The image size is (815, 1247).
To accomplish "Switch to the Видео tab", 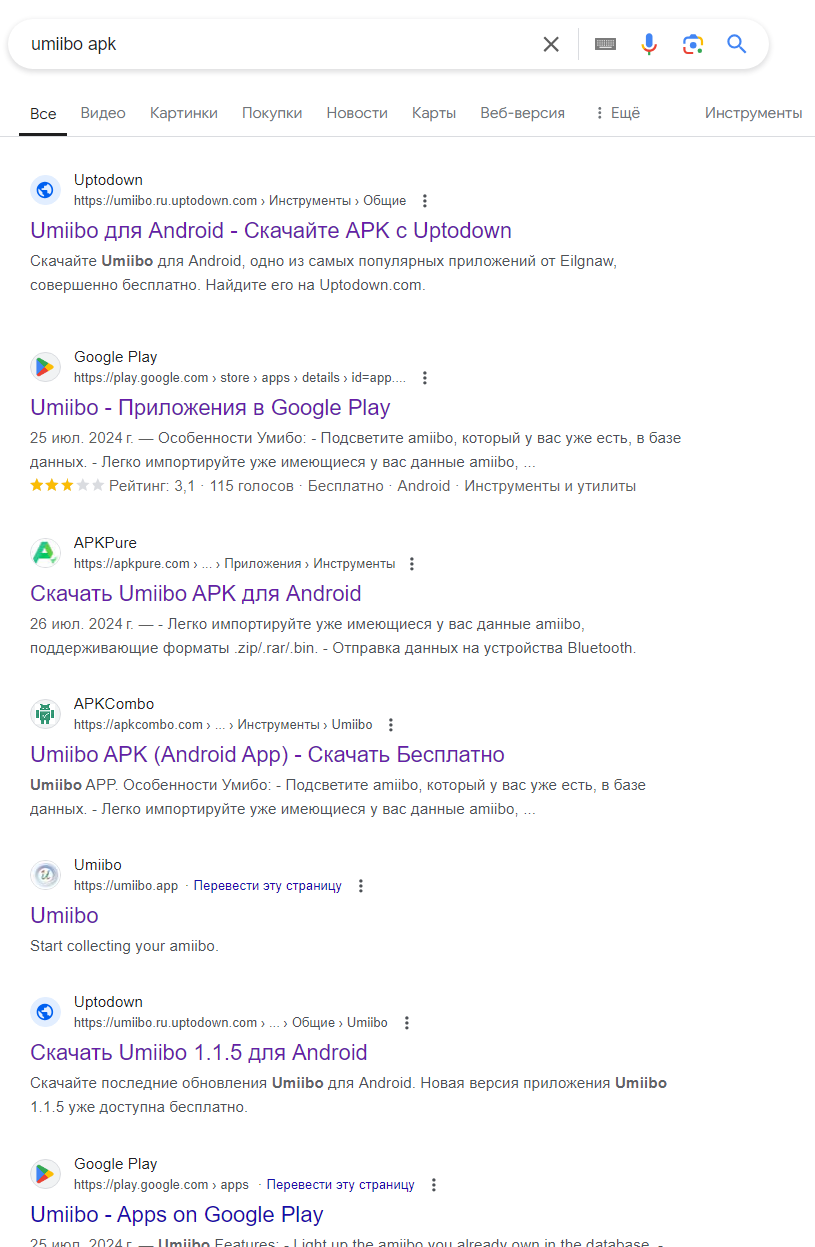I will coord(103,113).
